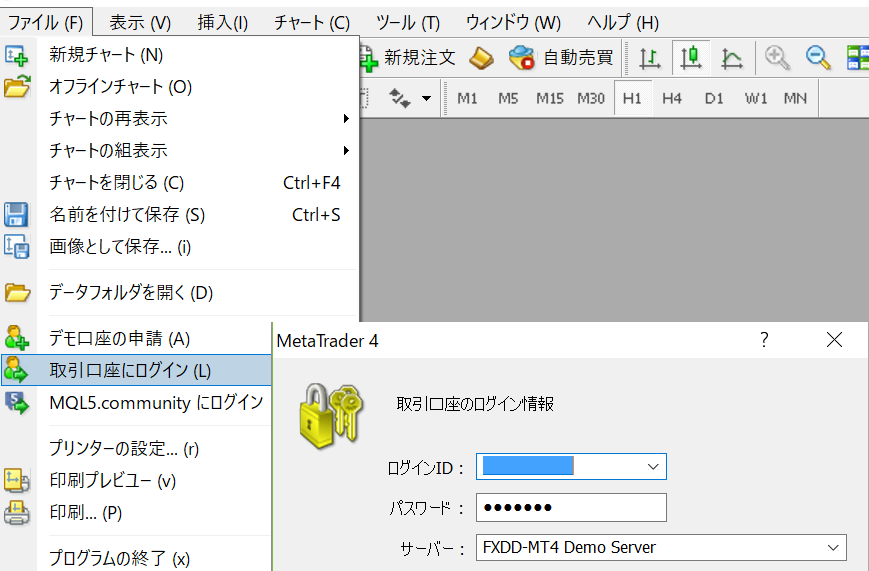Select H4 timeframe
Screen dimensions: 869x571
(x=672, y=99)
